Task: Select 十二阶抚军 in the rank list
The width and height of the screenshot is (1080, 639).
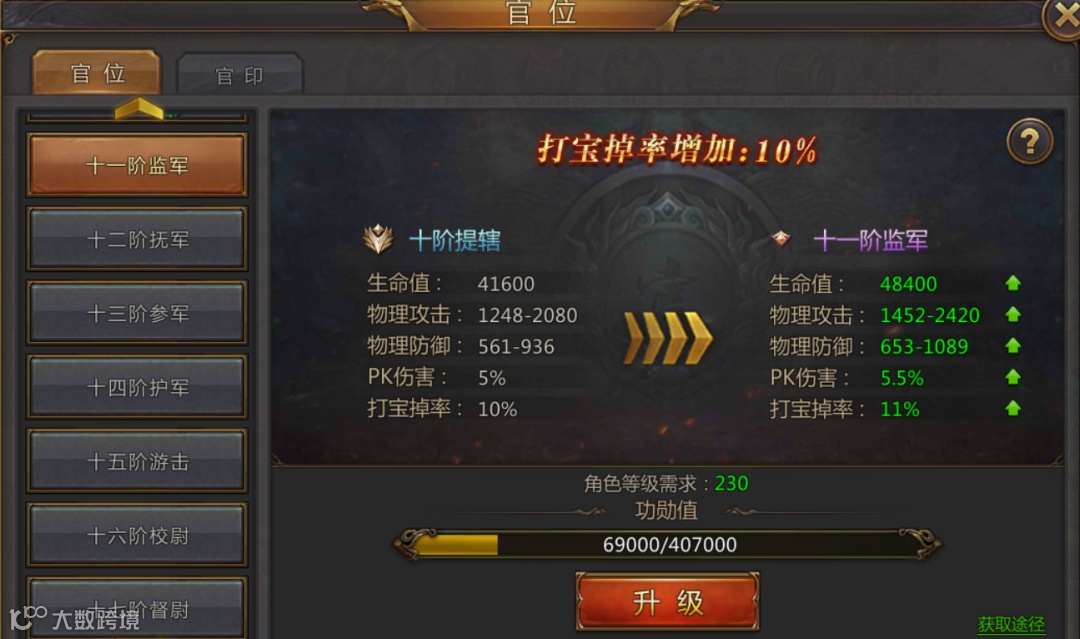Action: point(136,239)
